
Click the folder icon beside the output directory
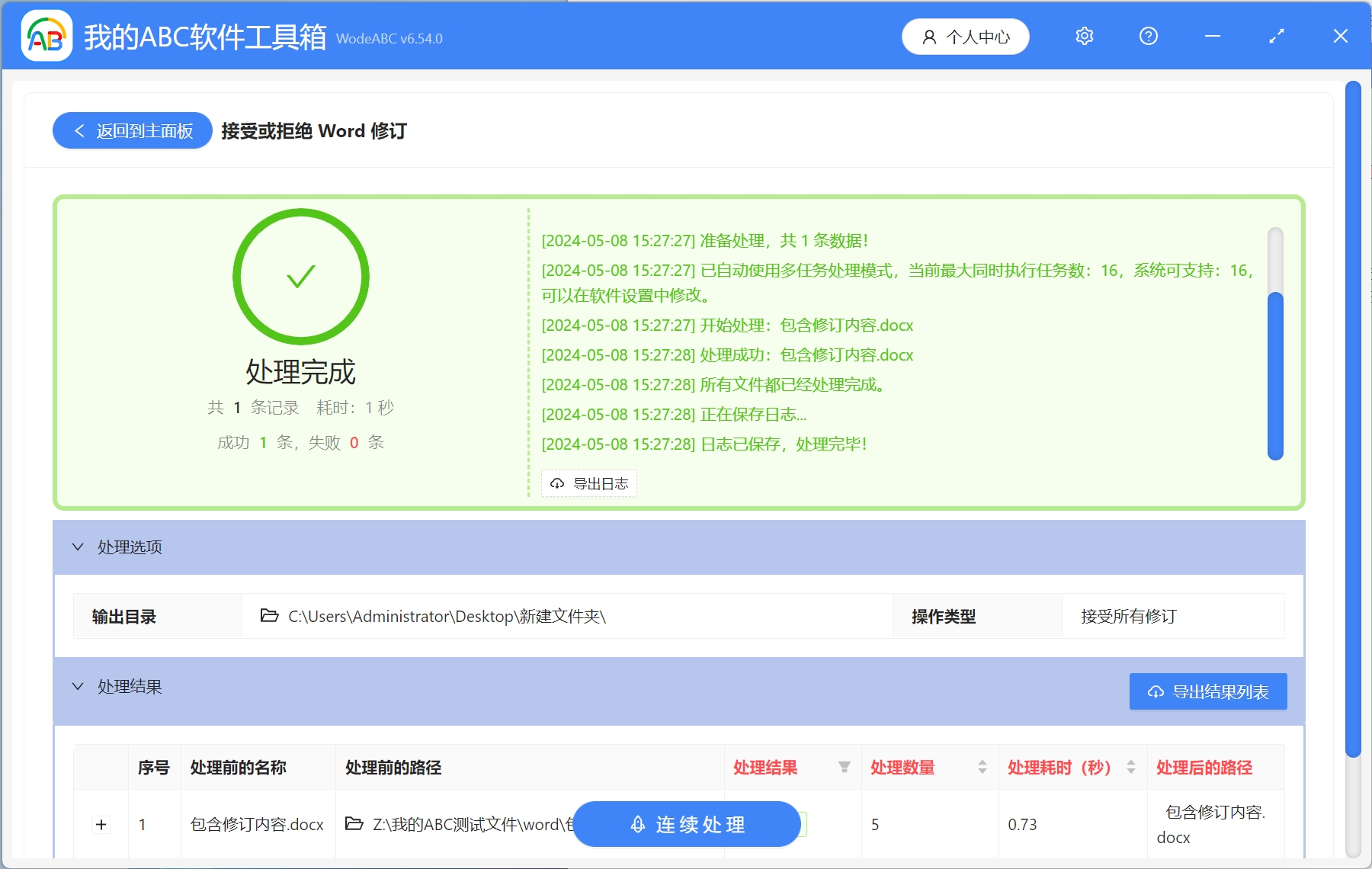pos(268,616)
